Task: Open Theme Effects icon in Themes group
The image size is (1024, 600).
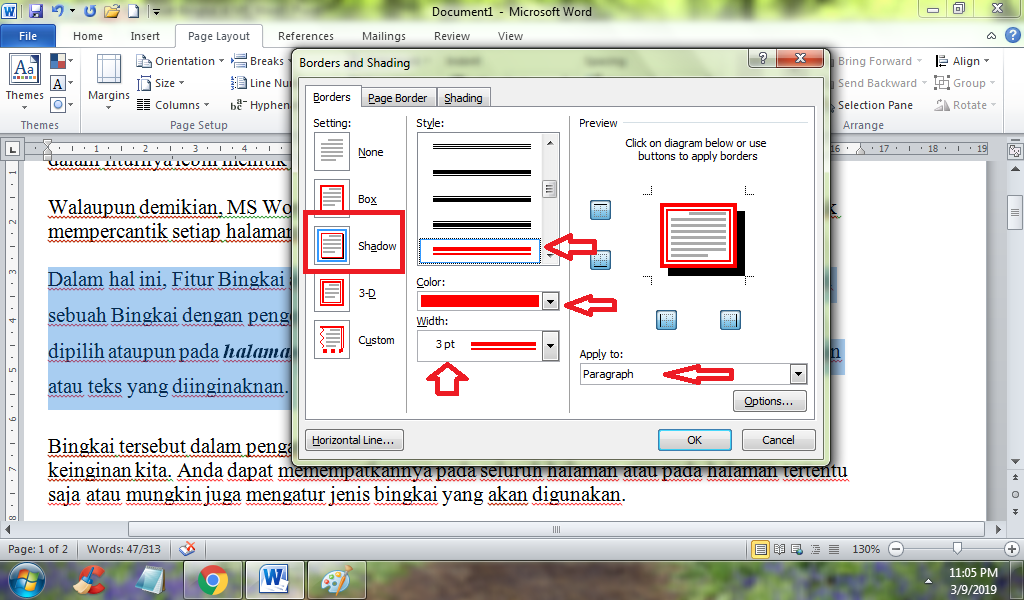Action: [61, 104]
